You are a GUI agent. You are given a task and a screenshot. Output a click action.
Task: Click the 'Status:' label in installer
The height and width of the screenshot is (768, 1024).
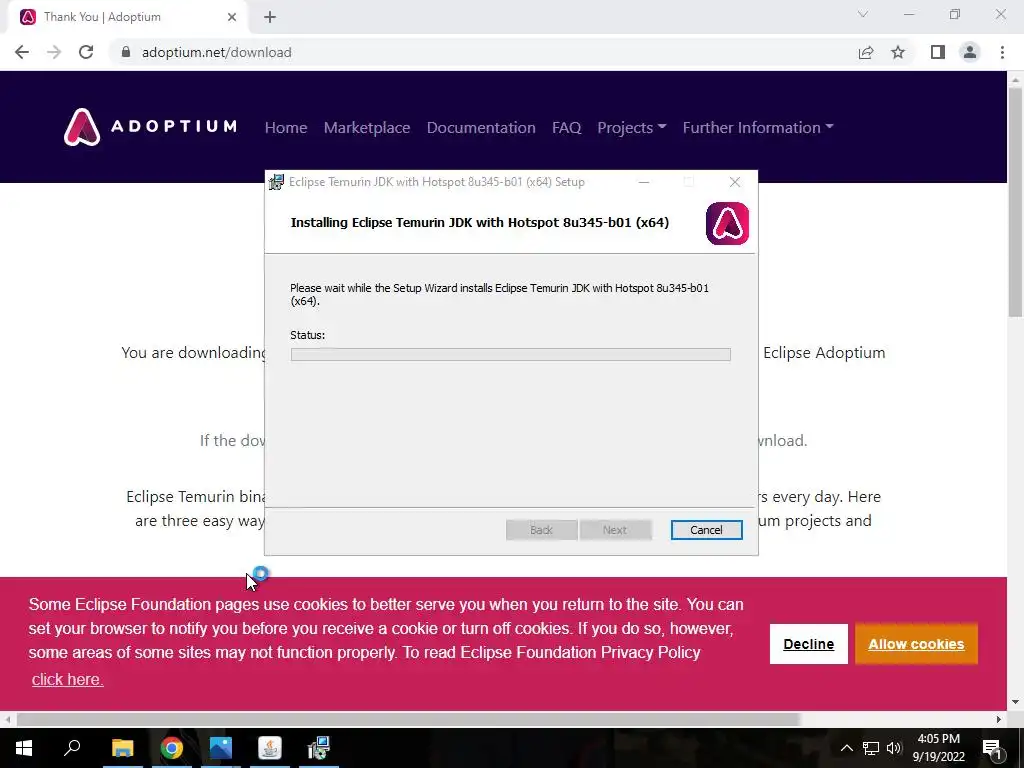tap(308, 335)
